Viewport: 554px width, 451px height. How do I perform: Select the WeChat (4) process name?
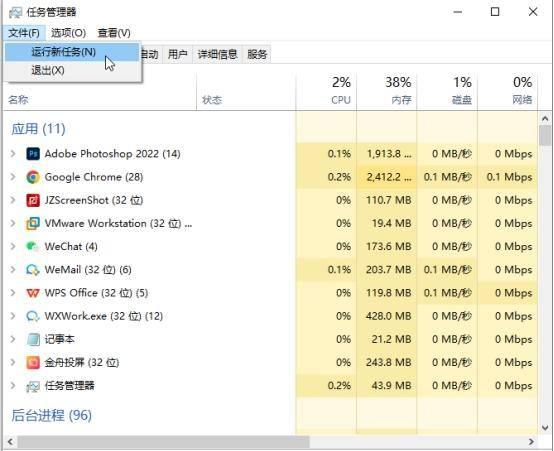71,246
